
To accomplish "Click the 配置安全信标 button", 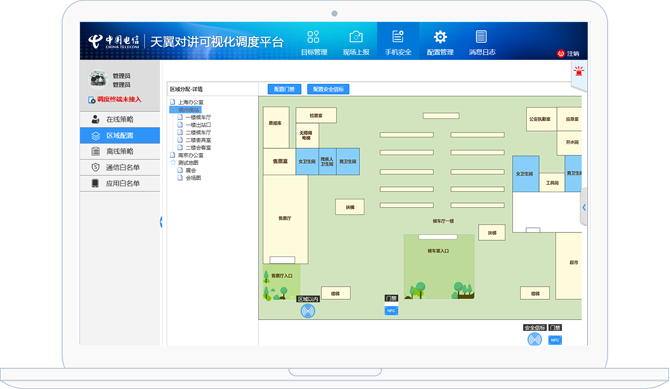I will click(x=328, y=89).
